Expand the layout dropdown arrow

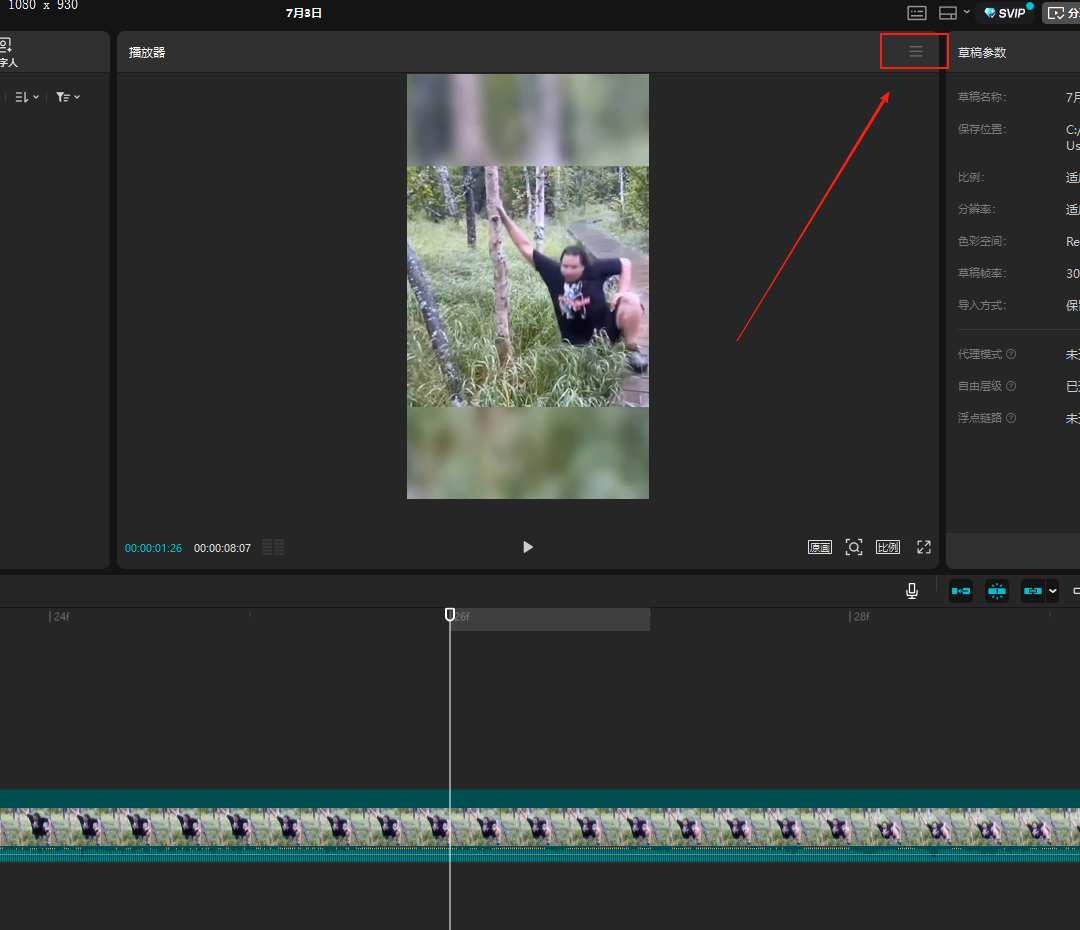[x=966, y=12]
